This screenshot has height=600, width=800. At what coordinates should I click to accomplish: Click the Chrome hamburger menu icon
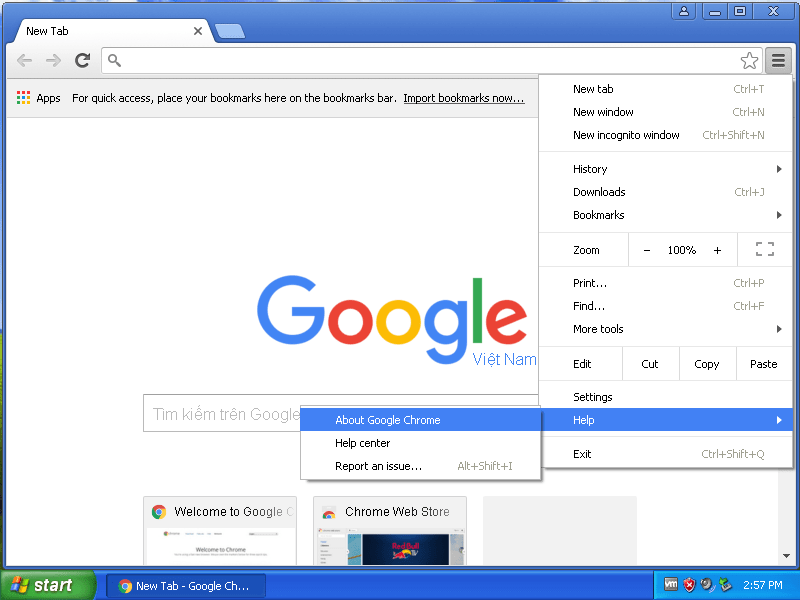[778, 61]
